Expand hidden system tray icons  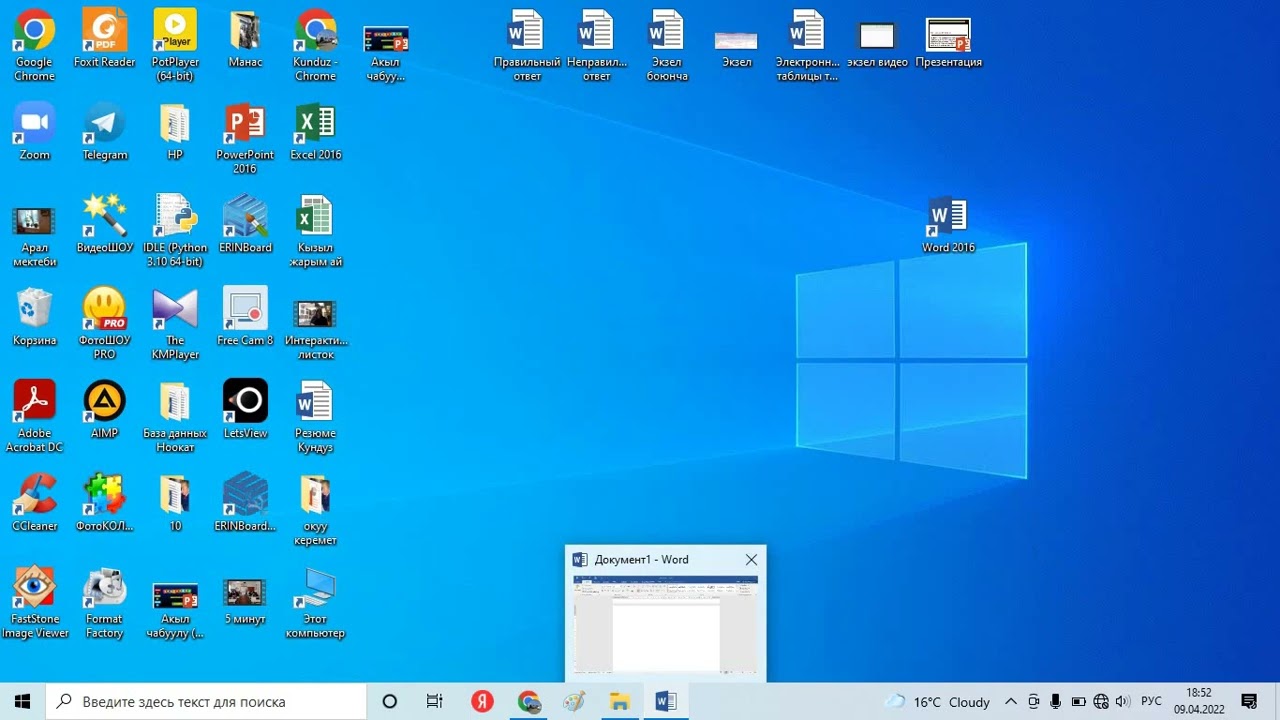click(1011, 702)
